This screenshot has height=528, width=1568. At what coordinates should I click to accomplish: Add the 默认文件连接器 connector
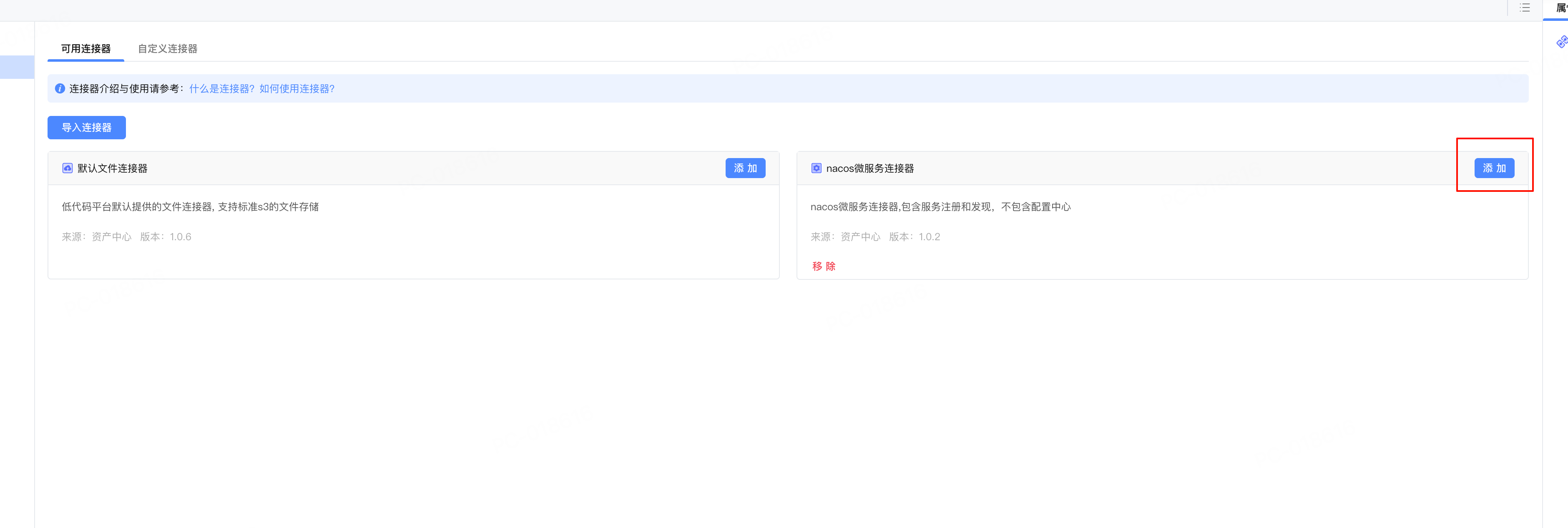(745, 168)
